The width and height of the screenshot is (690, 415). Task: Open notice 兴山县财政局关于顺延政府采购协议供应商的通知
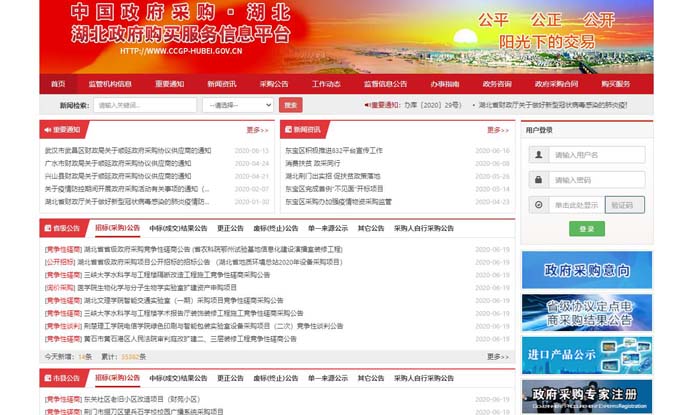tap(117, 176)
